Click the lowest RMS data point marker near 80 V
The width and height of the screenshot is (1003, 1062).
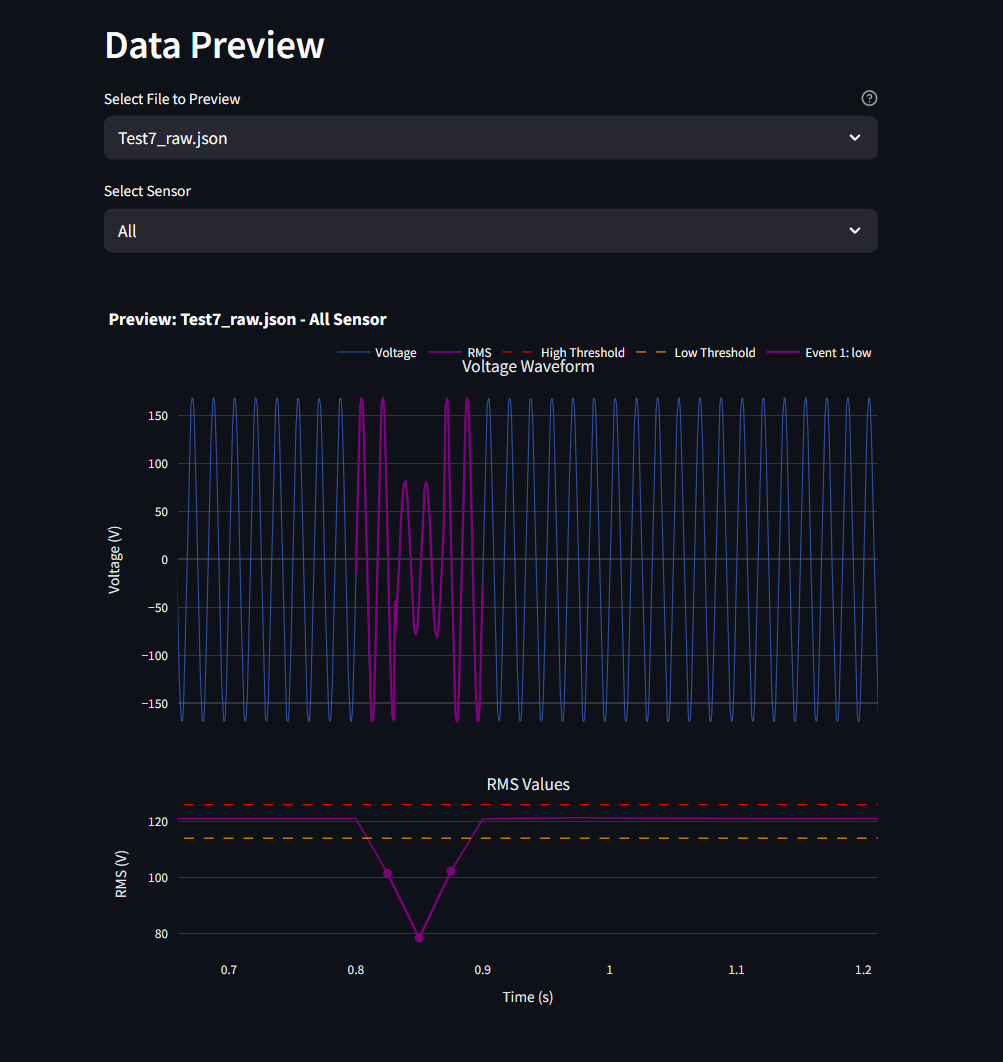[x=419, y=938]
